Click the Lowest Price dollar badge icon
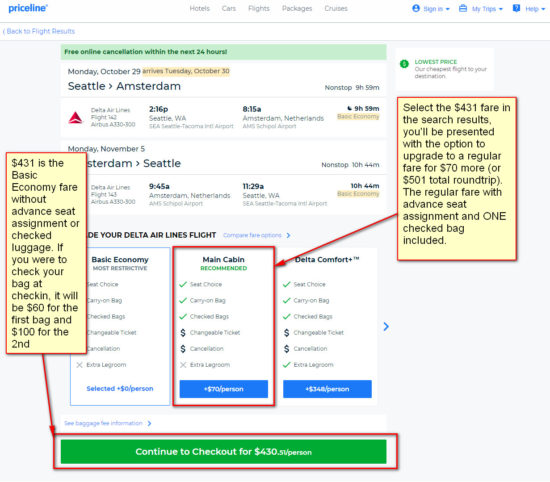 pos(404,64)
